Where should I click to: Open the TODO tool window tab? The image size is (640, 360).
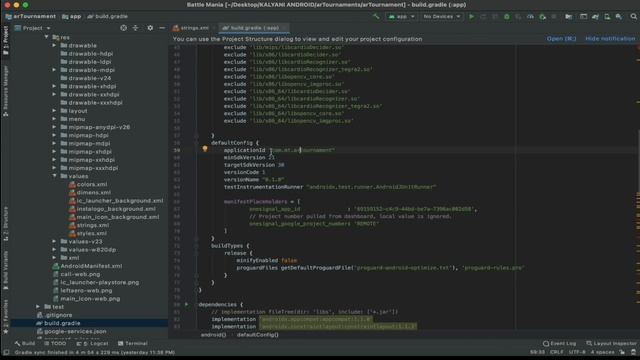click(55, 344)
